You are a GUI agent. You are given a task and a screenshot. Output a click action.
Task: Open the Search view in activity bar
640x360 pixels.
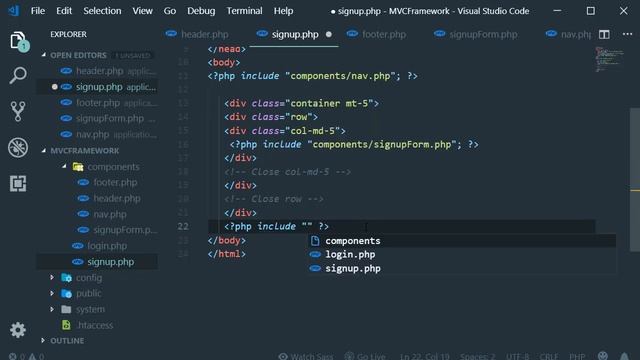tap(18, 76)
